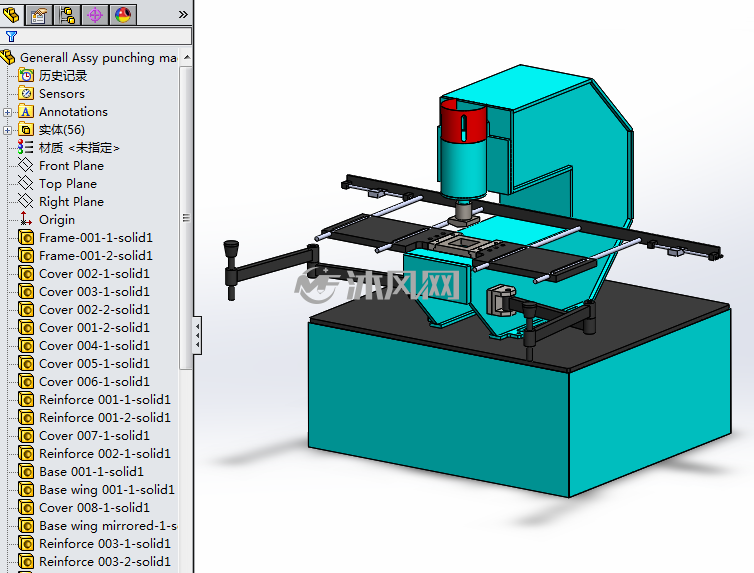Click the Cover 003-1-solid1 body icon
This screenshot has height=573, width=754.
pyautogui.click(x=26, y=291)
